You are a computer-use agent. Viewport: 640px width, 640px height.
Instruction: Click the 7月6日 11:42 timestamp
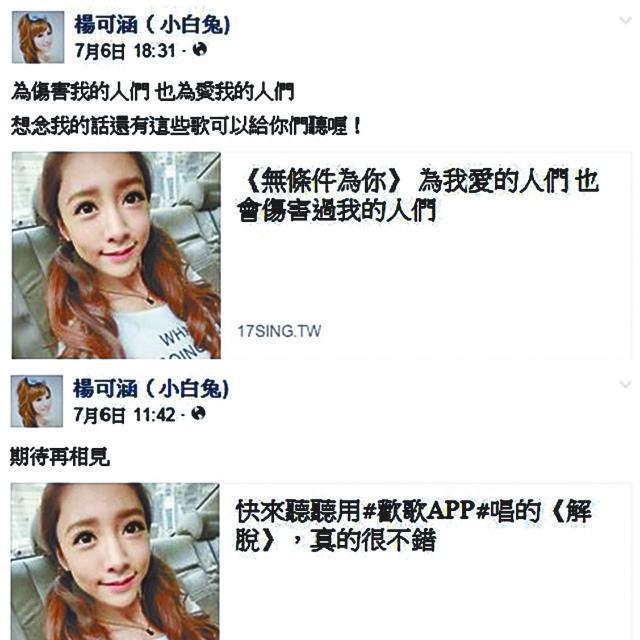pos(124,415)
